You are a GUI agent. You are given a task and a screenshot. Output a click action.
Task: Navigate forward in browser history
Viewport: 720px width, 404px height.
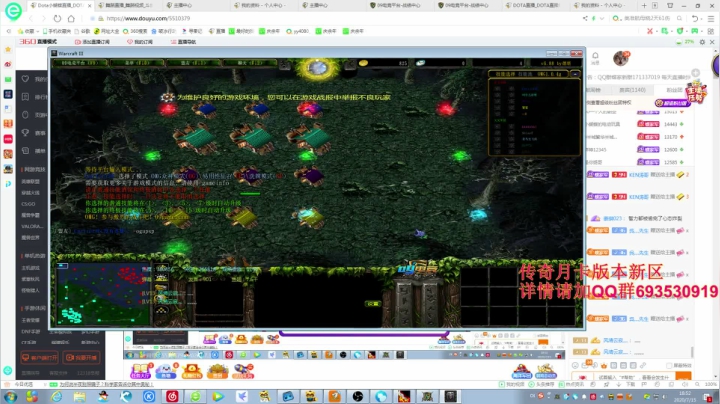point(44,19)
